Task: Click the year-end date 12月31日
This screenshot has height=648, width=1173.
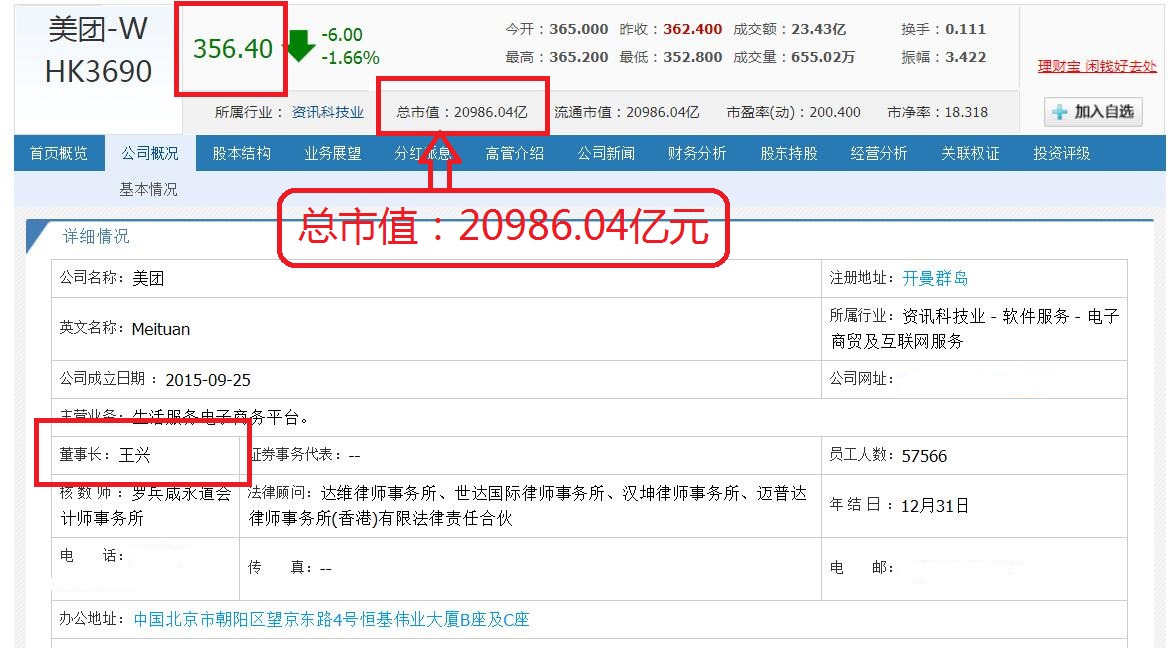Action: click(x=934, y=506)
